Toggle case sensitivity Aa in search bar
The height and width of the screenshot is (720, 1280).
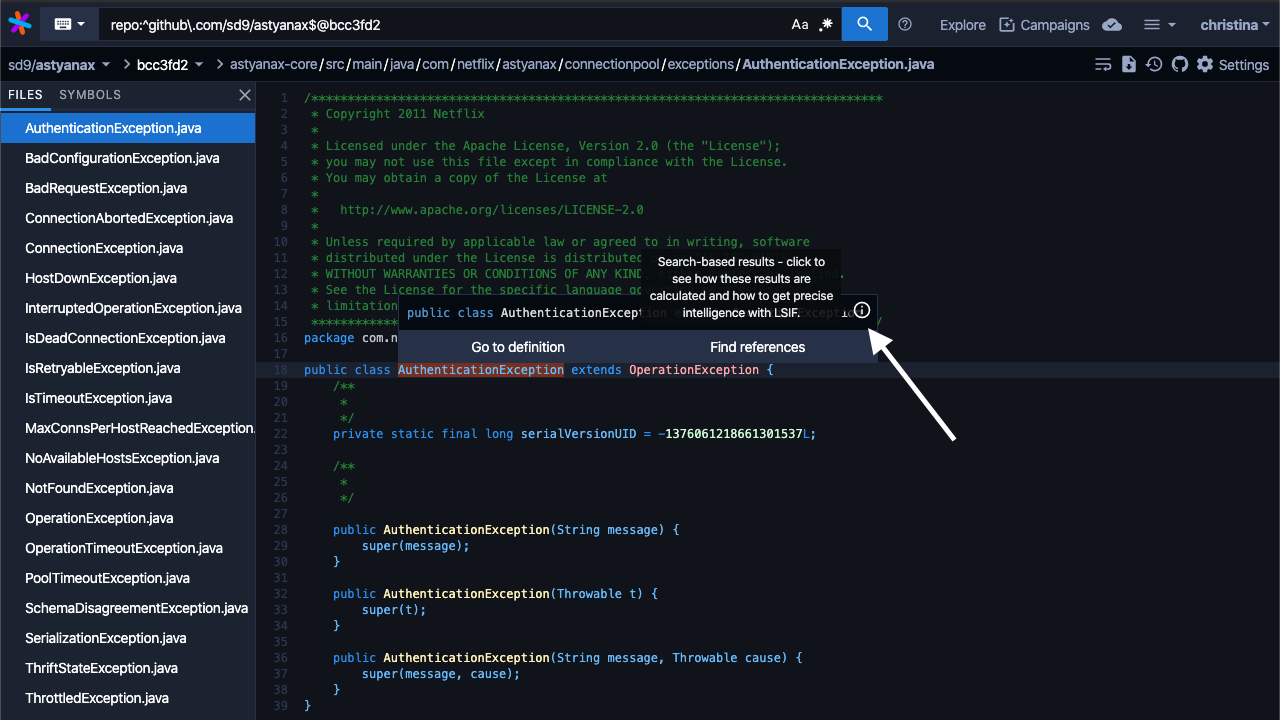pos(800,24)
